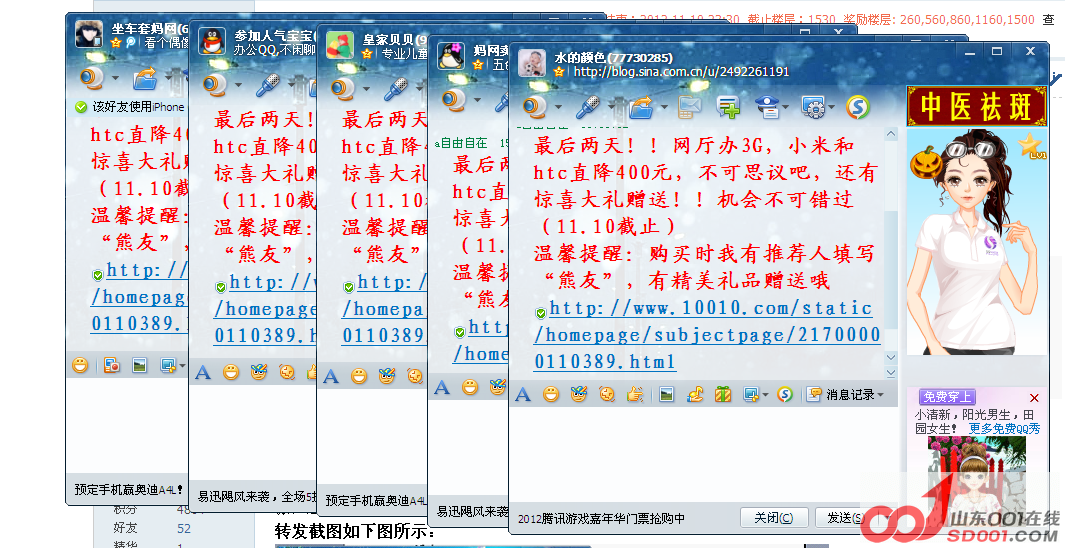Start voice call in 皇家贝贝 window
The image size is (1065, 548).
[x=395, y=88]
